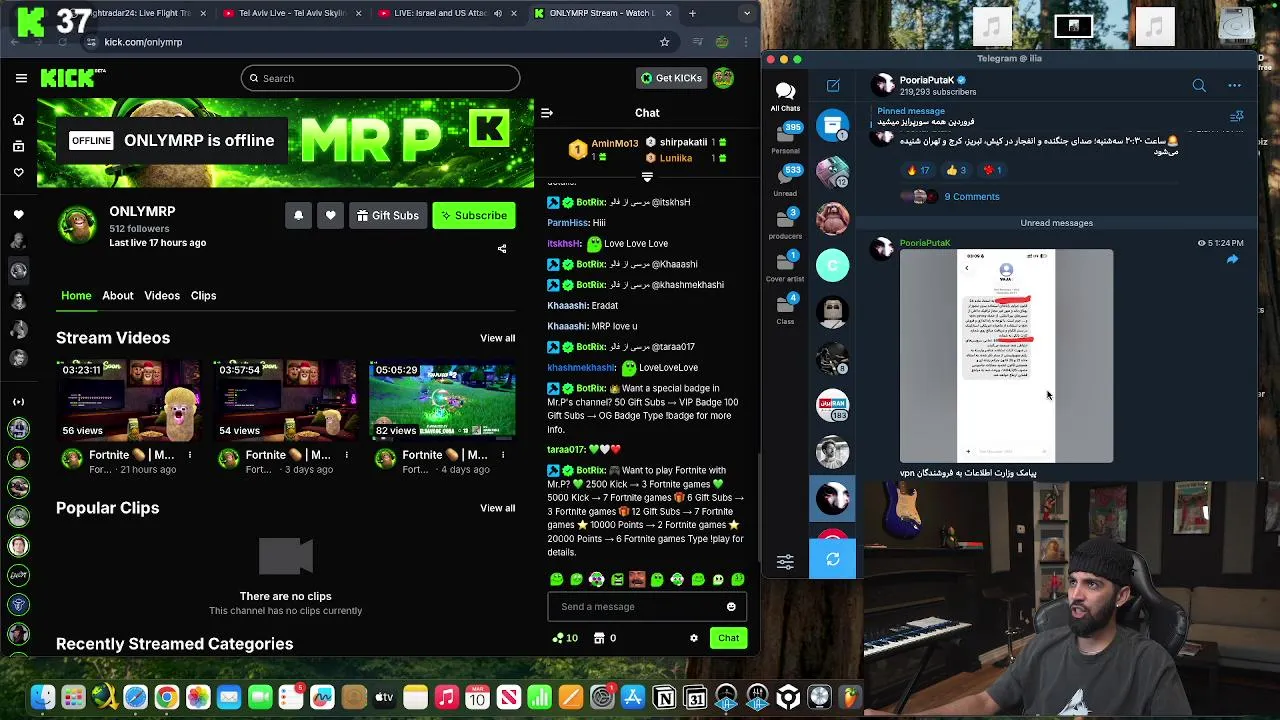Open the emoji picker in chat input
This screenshot has height=720, width=1280.
[731, 606]
